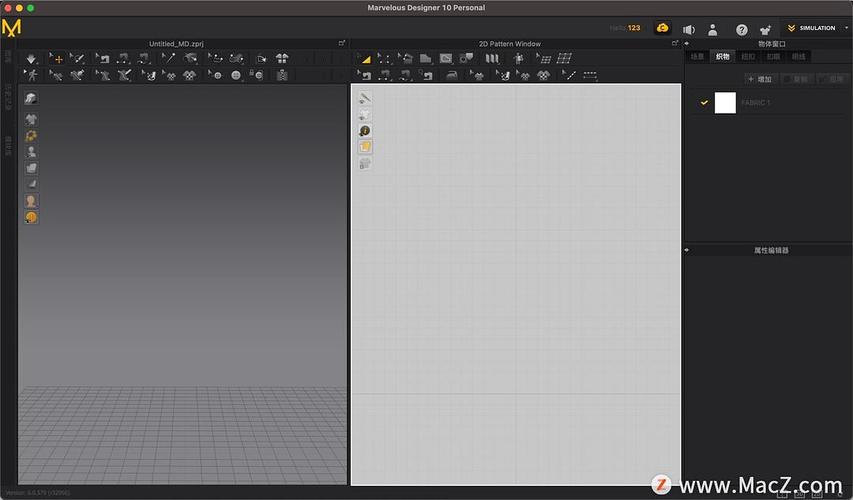Open the user account profile icon

713,30
